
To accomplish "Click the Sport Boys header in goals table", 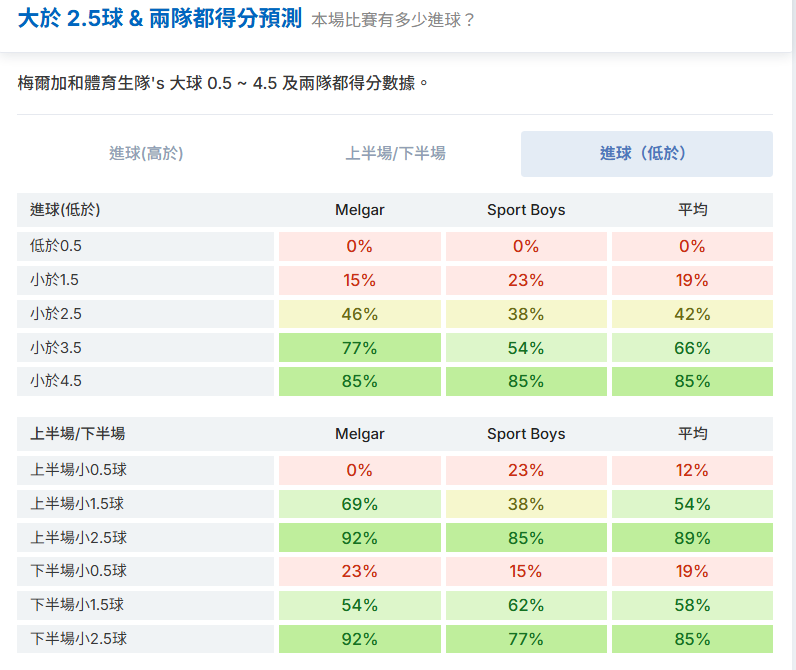I will [526, 210].
